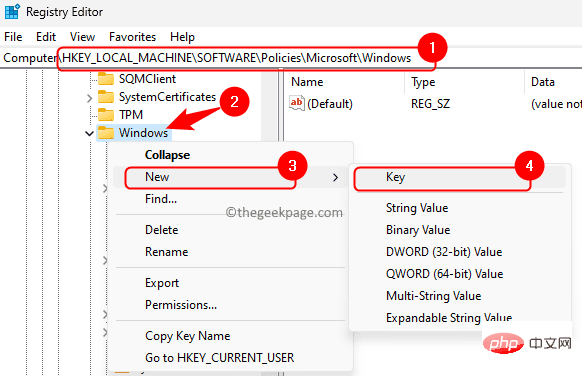Image resolution: width=582 pixels, height=376 pixels.
Task: Click the TPM folder icon
Action: [x=106, y=115]
